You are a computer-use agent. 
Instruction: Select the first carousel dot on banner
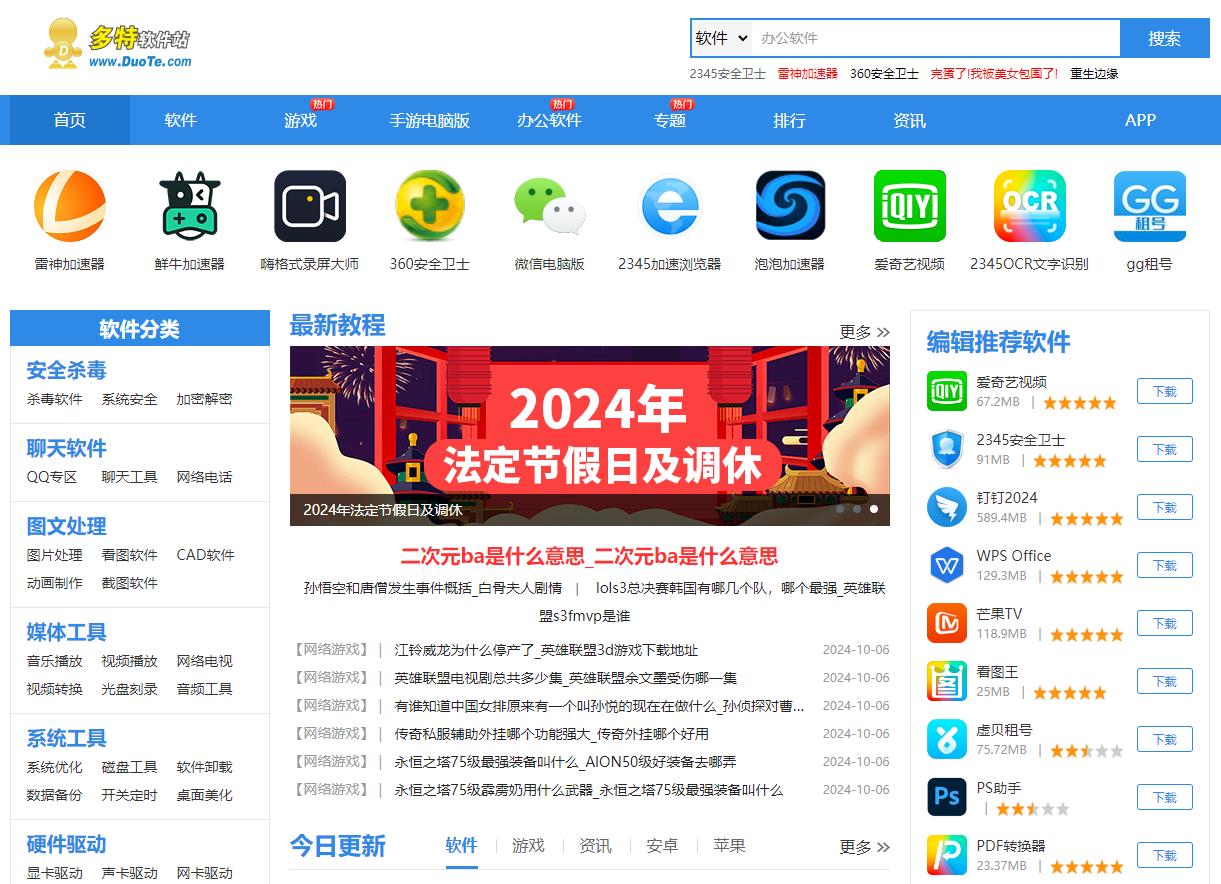(840, 509)
